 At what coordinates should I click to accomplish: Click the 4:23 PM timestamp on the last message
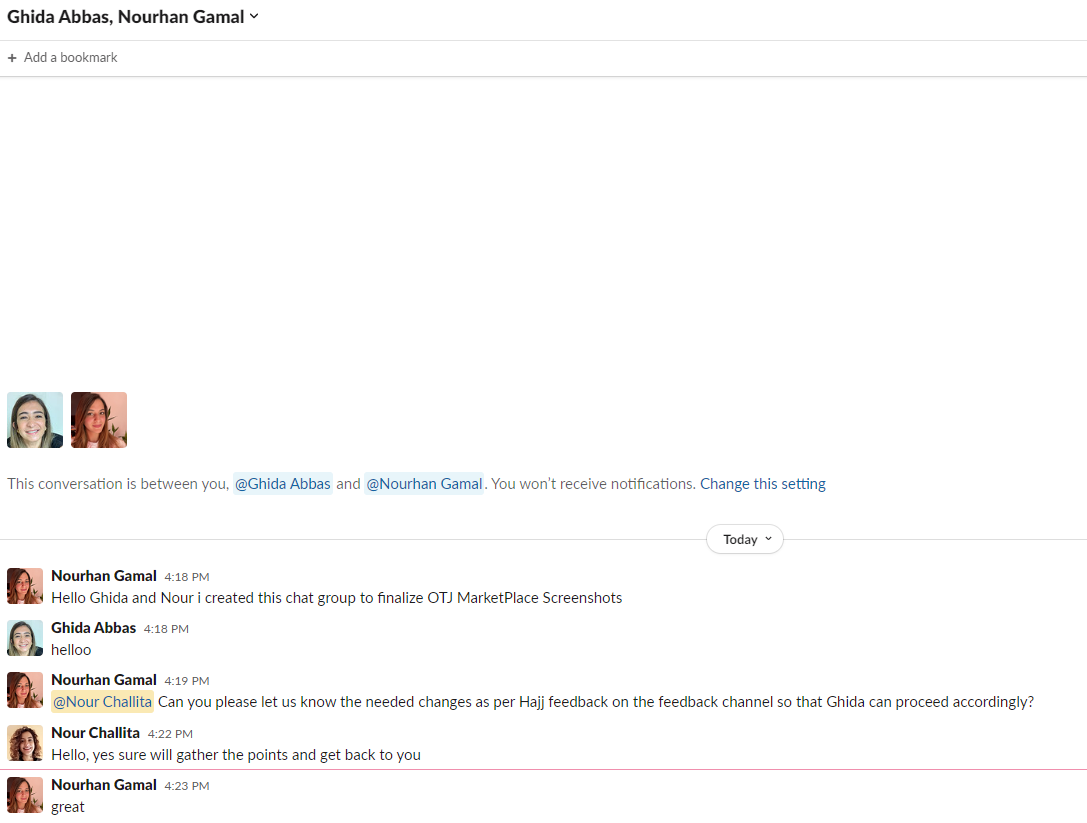(x=187, y=786)
